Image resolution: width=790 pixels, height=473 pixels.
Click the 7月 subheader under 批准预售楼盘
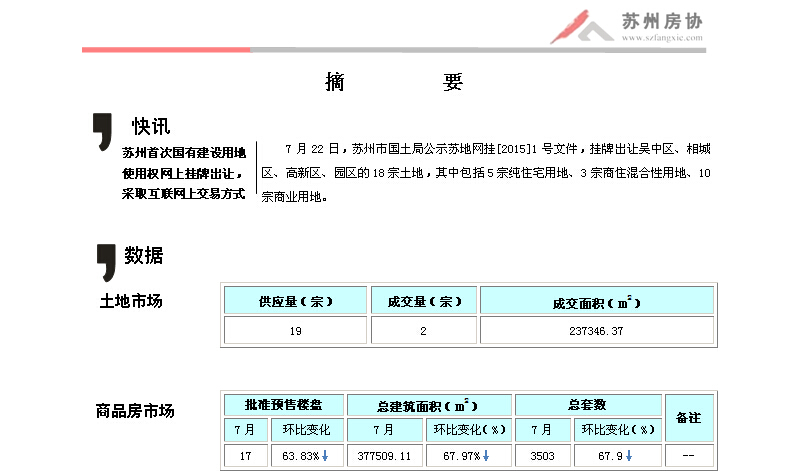(x=245, y=430)
